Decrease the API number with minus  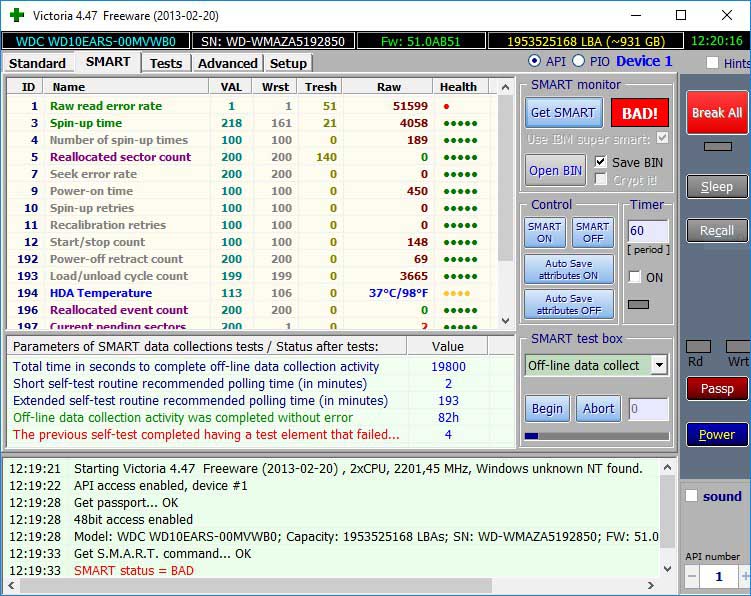point(692,576)
